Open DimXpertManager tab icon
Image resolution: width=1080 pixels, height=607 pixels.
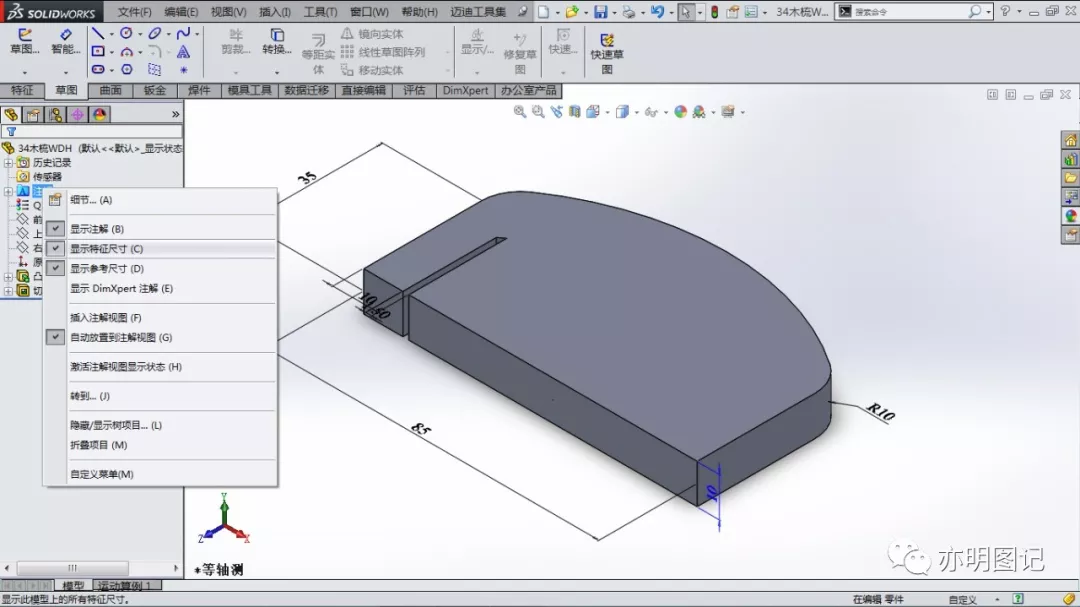[77, 114]
